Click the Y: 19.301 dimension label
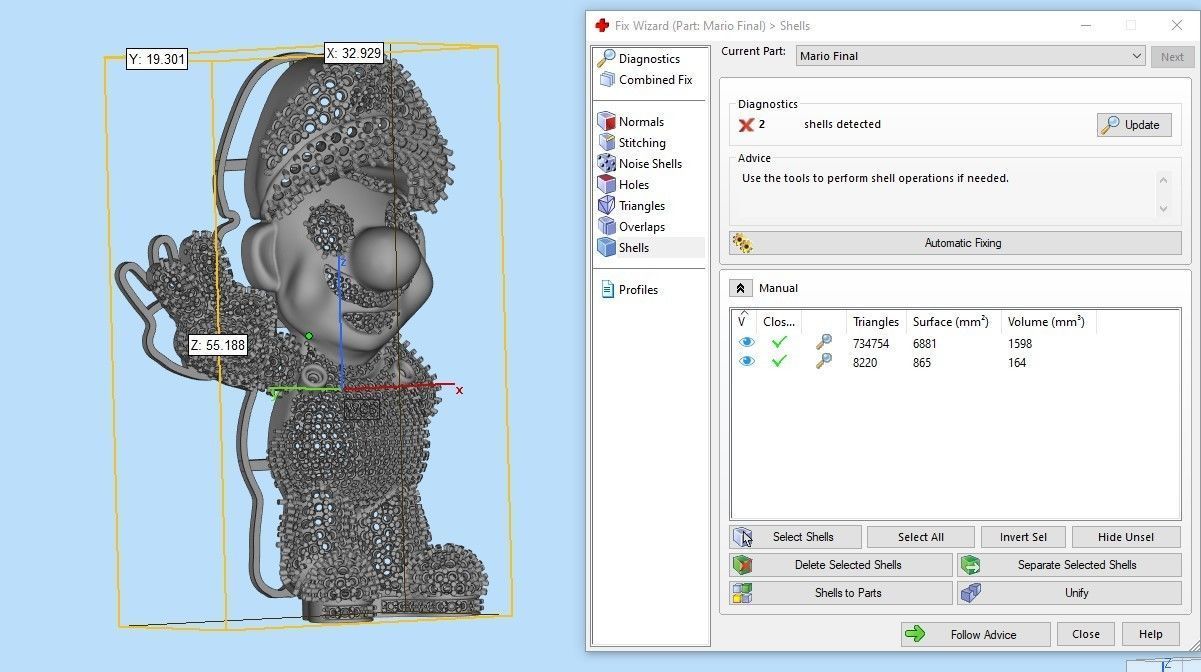Viewport: 1201px width, 672px height. click(158, 59)
